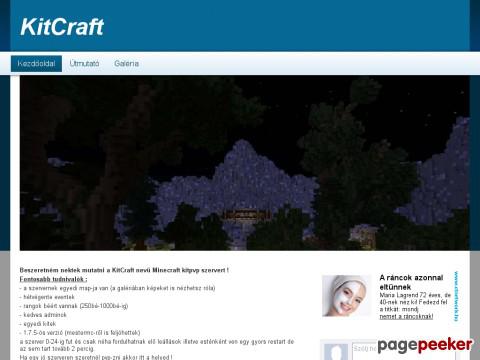Image resolution: width=480 pixels, height=360 pixels.
Task: Switch to the Útmutató tab
Action: click(84, 63)
